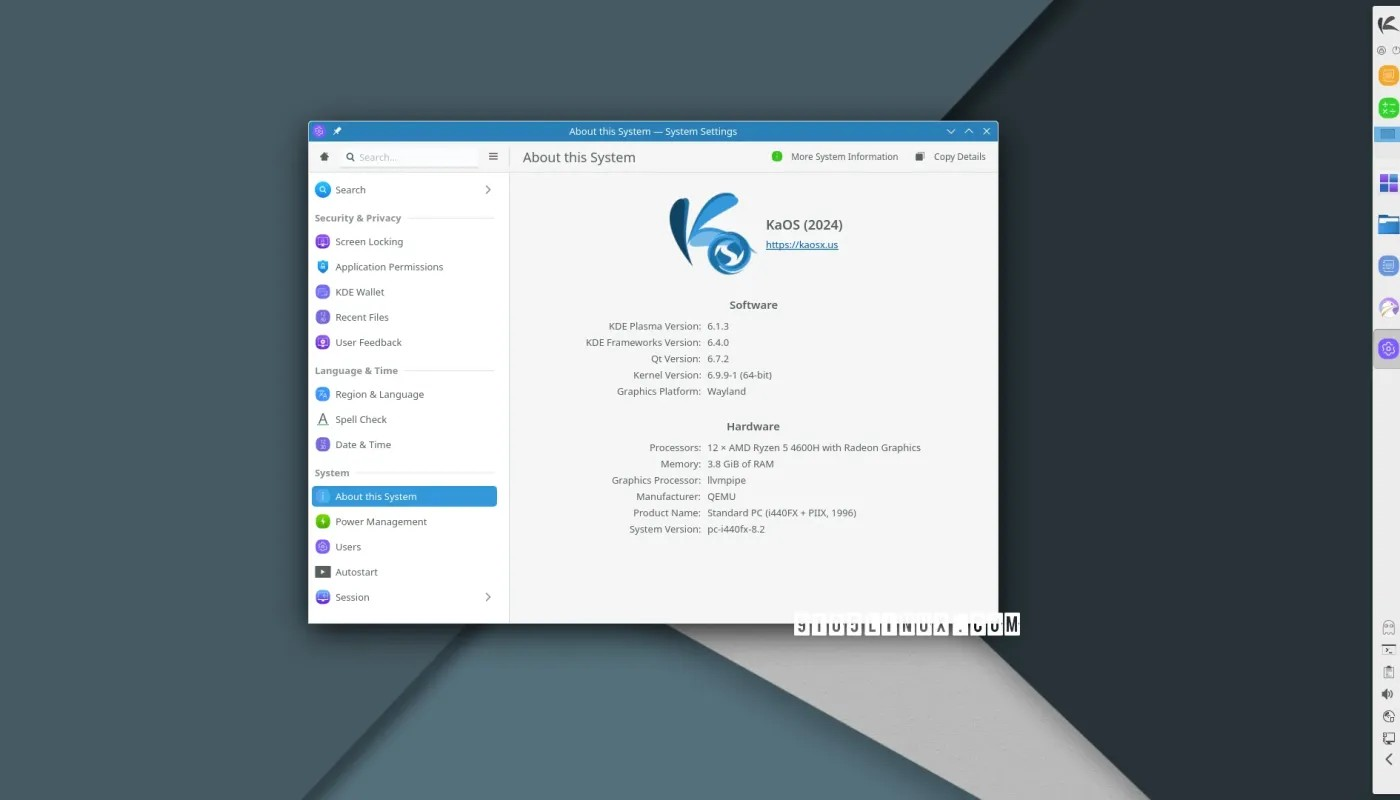Screen dimensions: 1400x800
Task: Click the KaOS logo image
Action: 711,234
